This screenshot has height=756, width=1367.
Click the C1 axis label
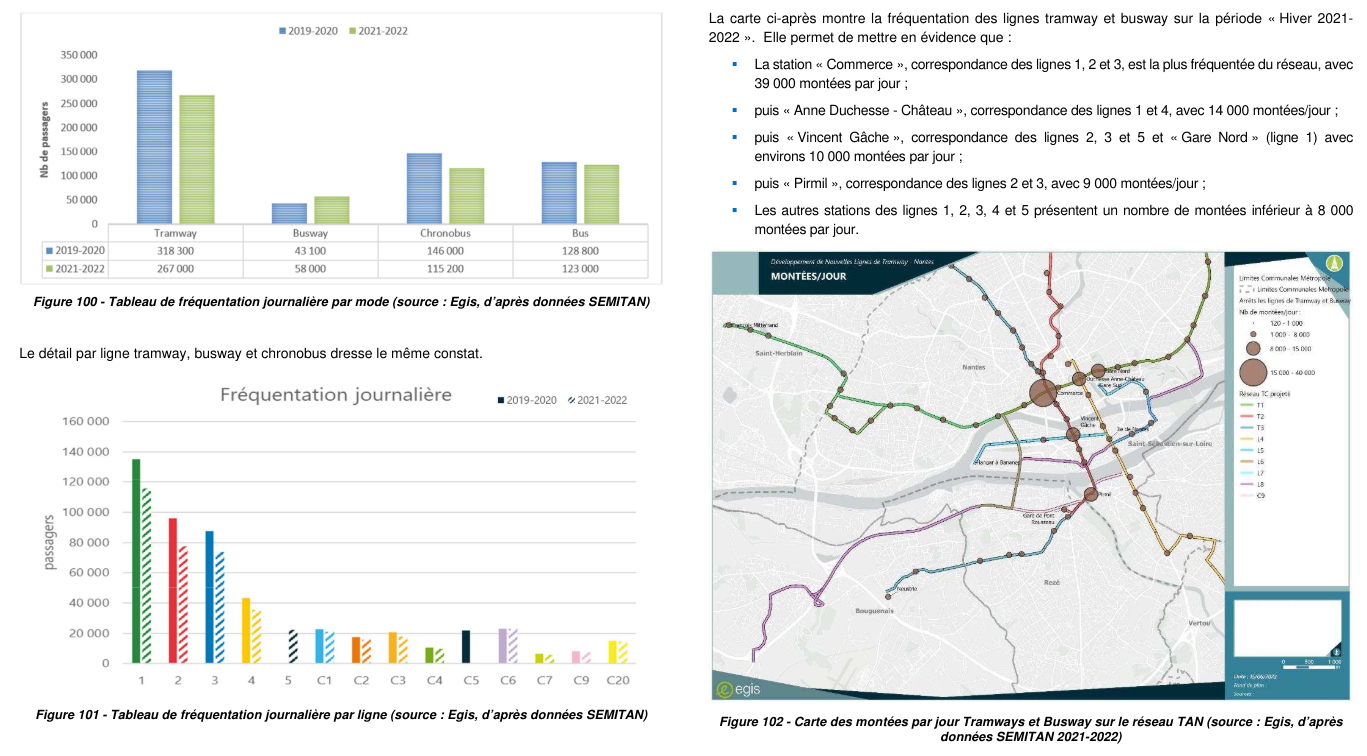point(324,680)
